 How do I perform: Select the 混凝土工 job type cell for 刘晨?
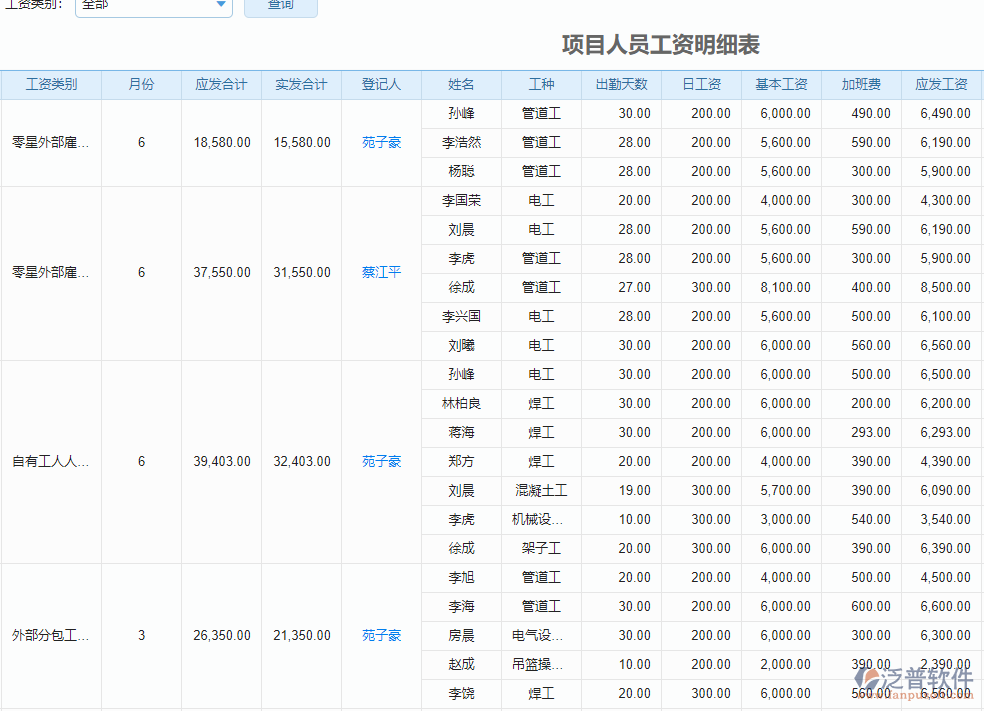(x=541, y=490)
